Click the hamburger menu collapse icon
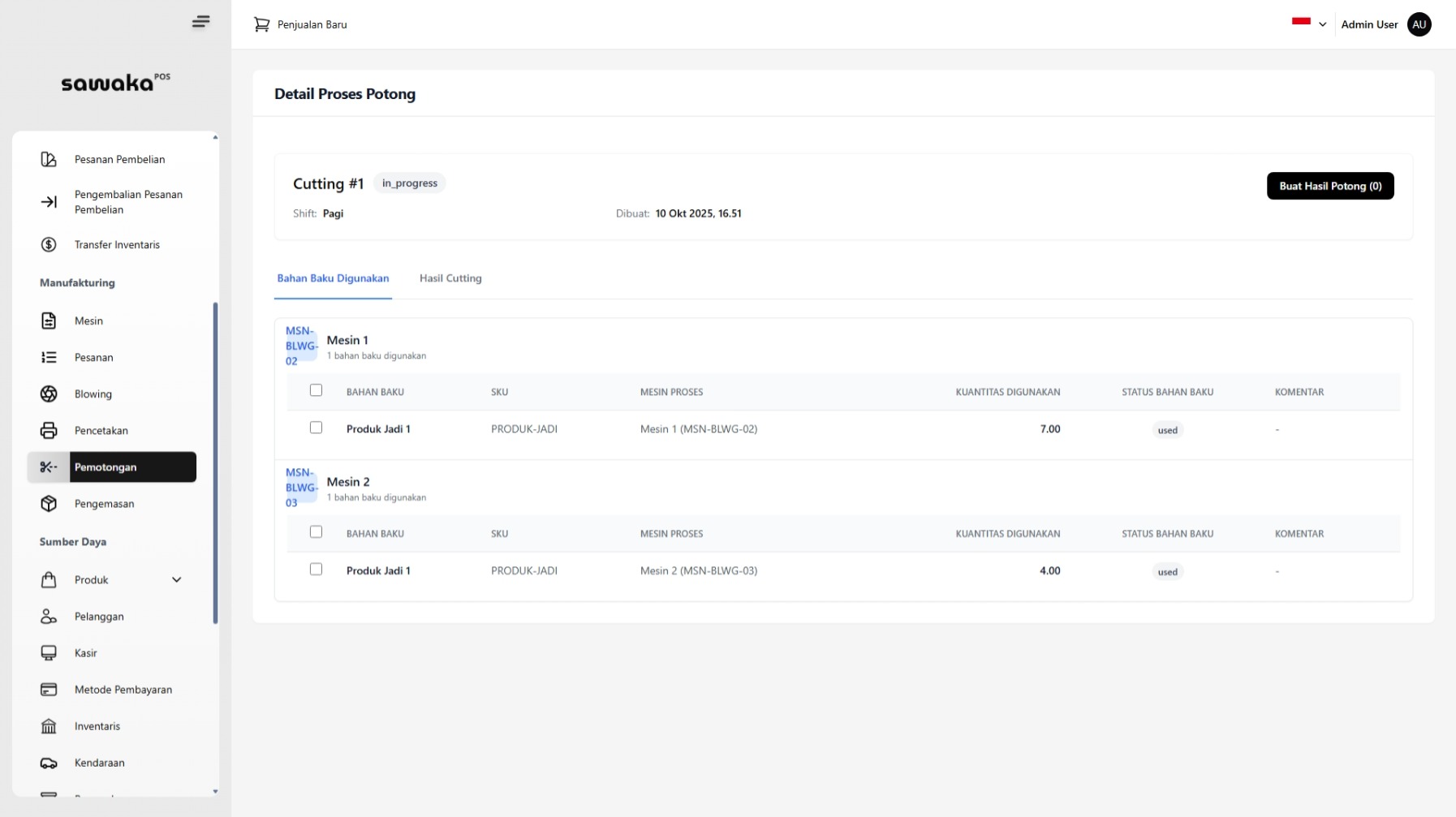 pyautogui.click(x=200, y=22)
